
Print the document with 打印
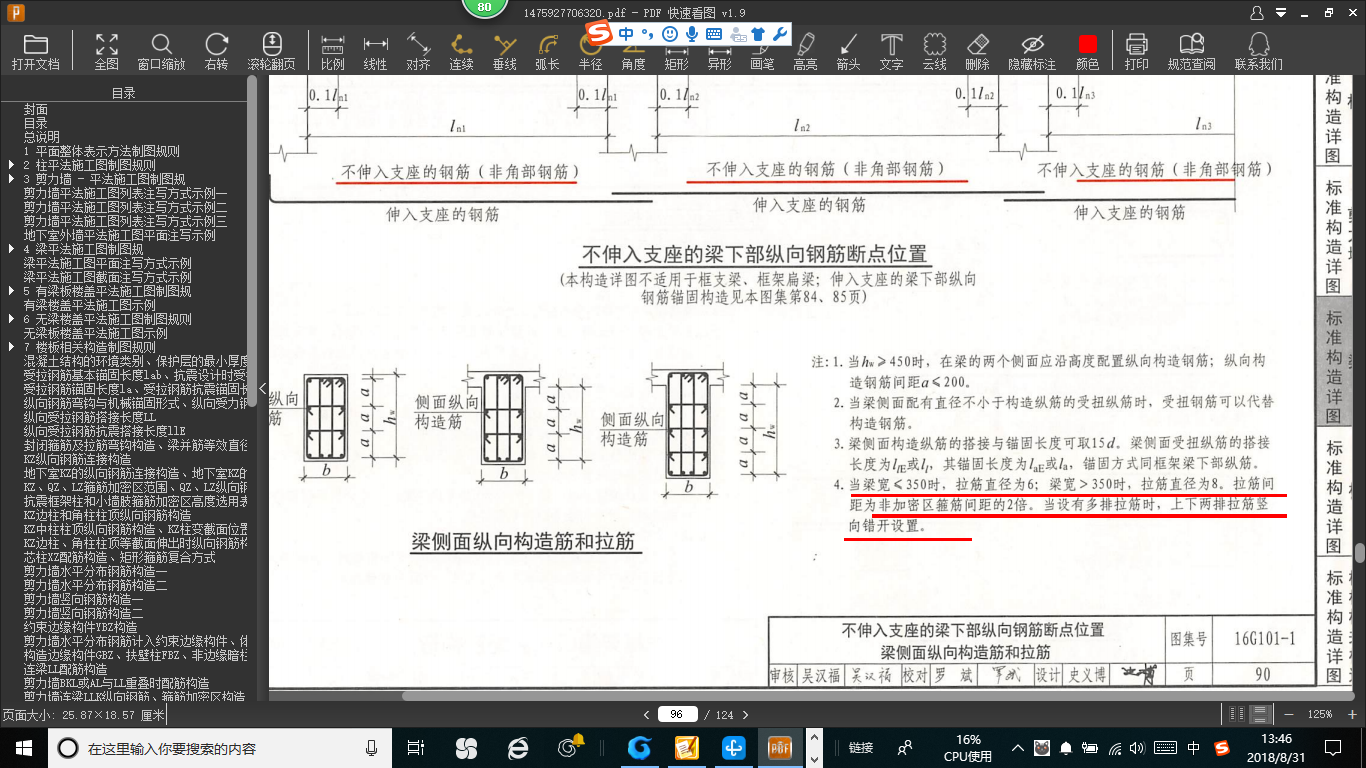point(1136,52)
